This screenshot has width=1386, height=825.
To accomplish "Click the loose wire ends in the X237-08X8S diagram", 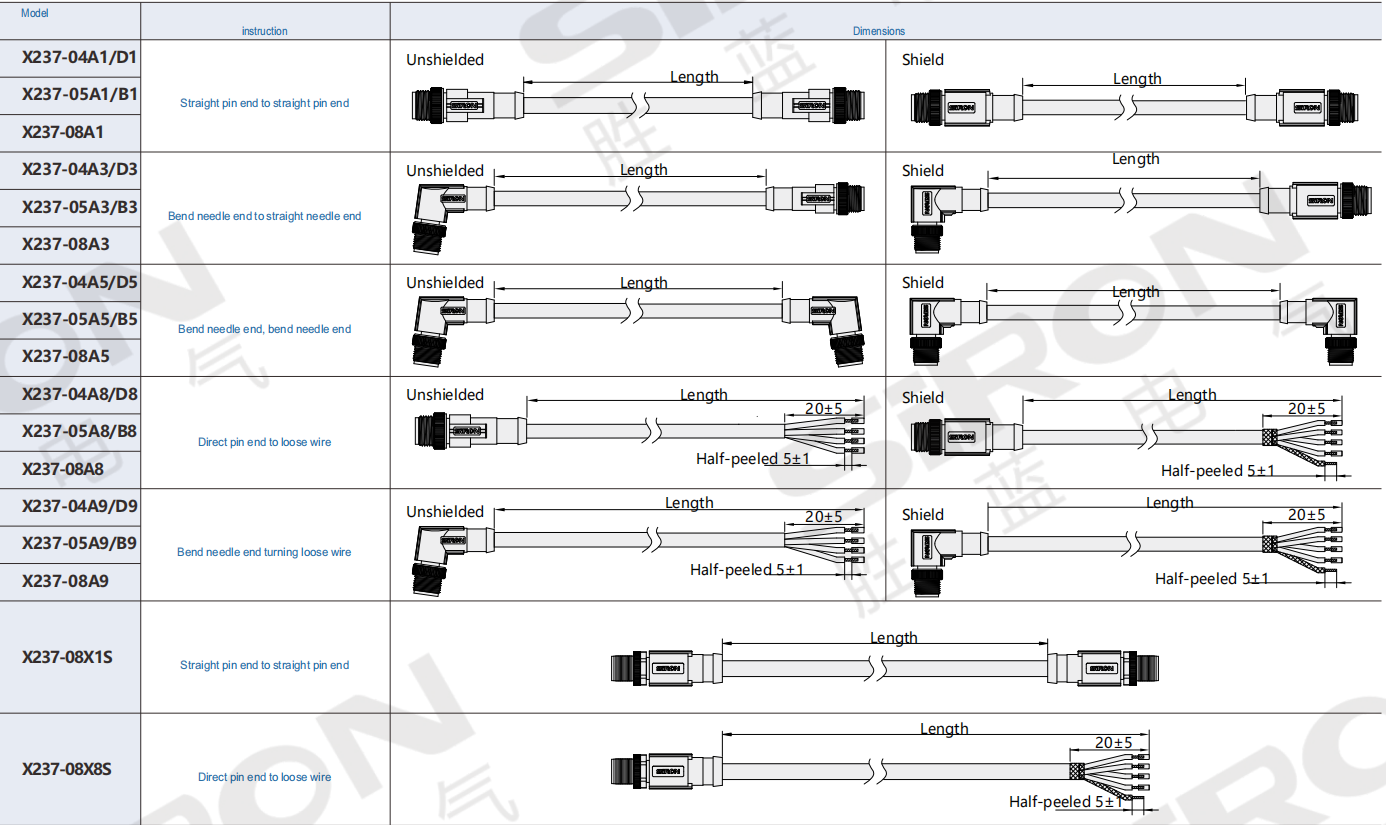I will click(x=1115, y=773).
